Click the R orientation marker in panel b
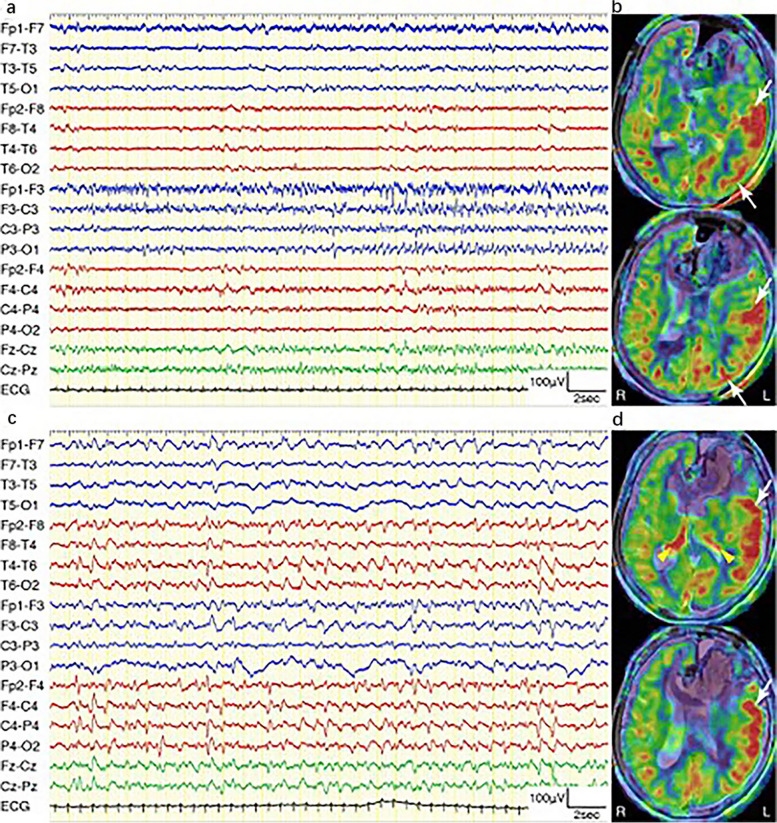 (x=621, y=397)
